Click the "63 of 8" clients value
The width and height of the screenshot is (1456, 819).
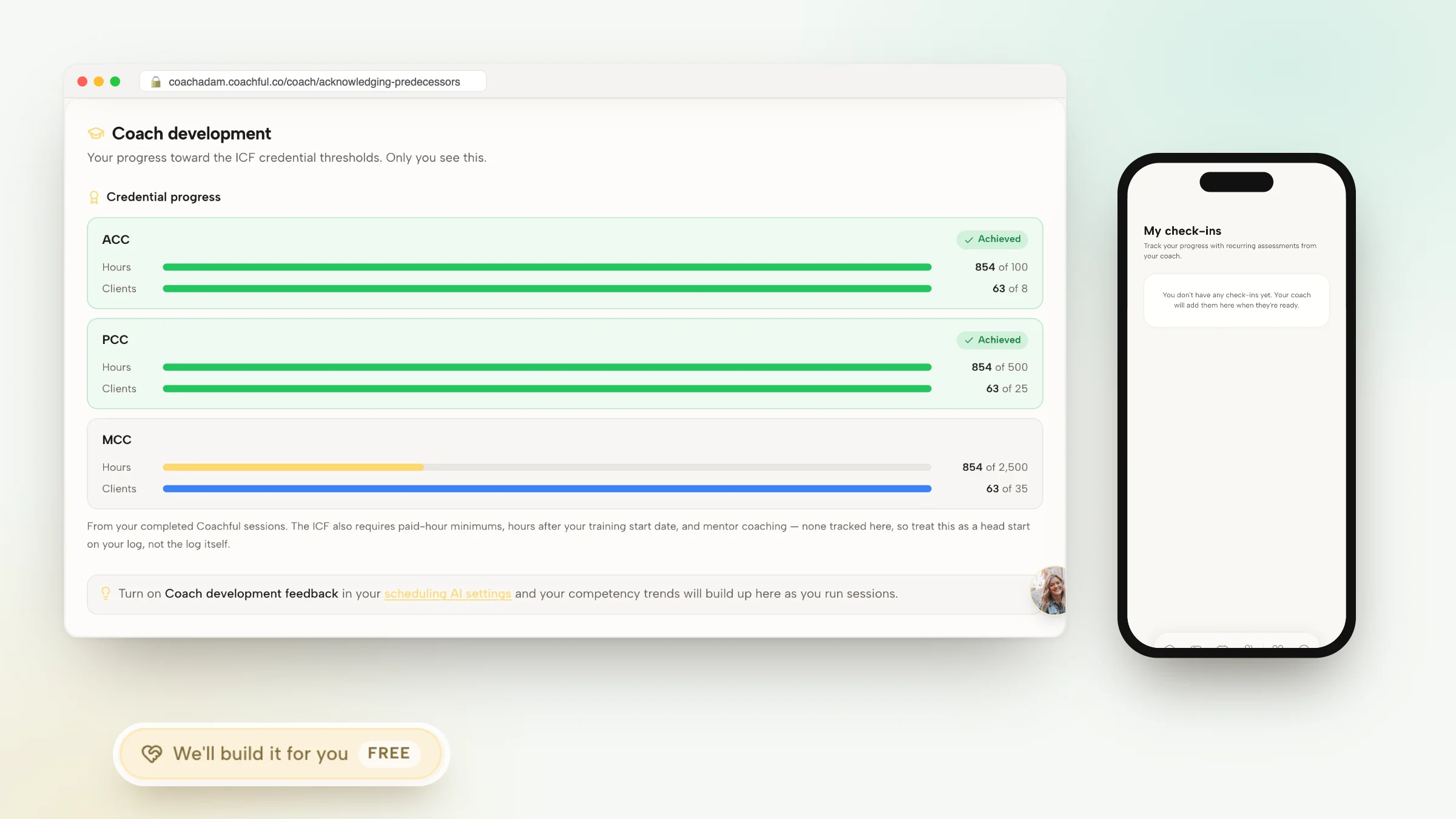point(1009,289)
